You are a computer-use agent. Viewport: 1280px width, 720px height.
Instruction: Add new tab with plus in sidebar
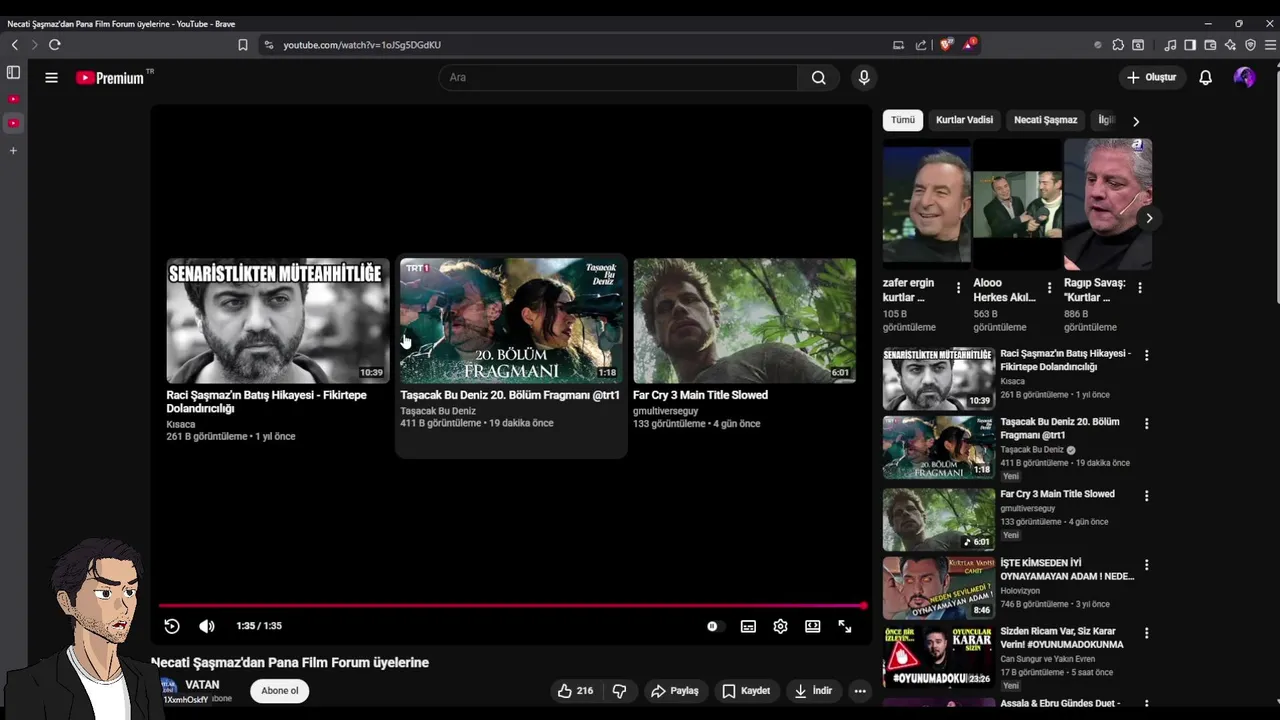(13, 151)
